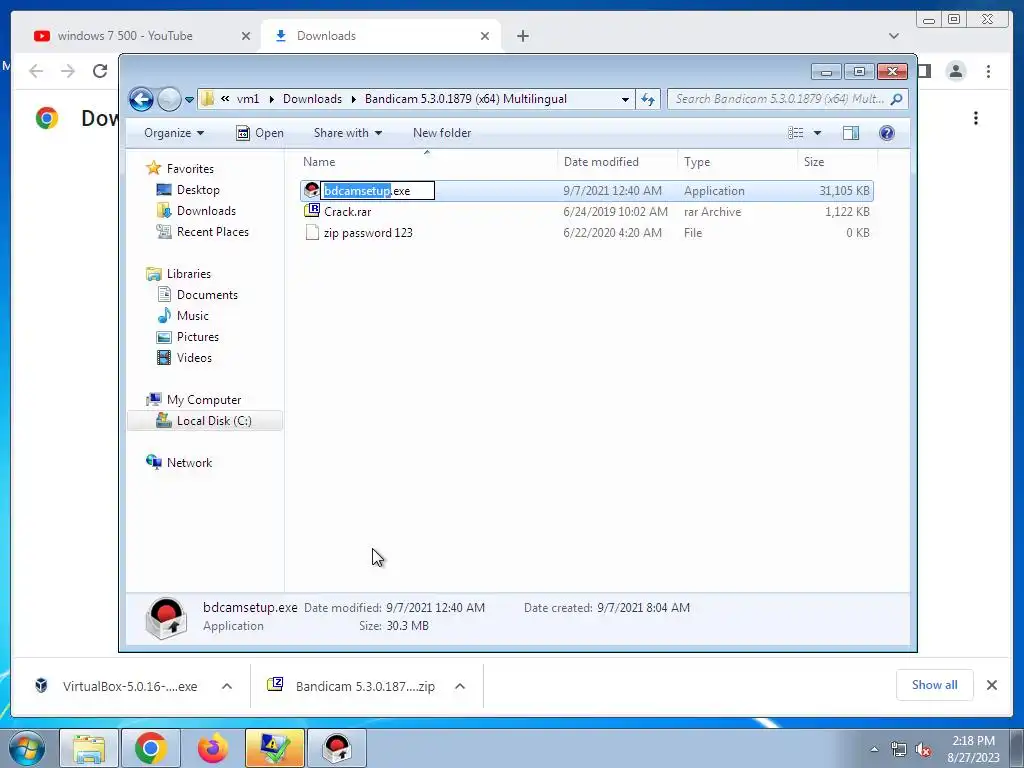Click Chrome back button
Screen dimensions: 1024x768
coord(36,71)
